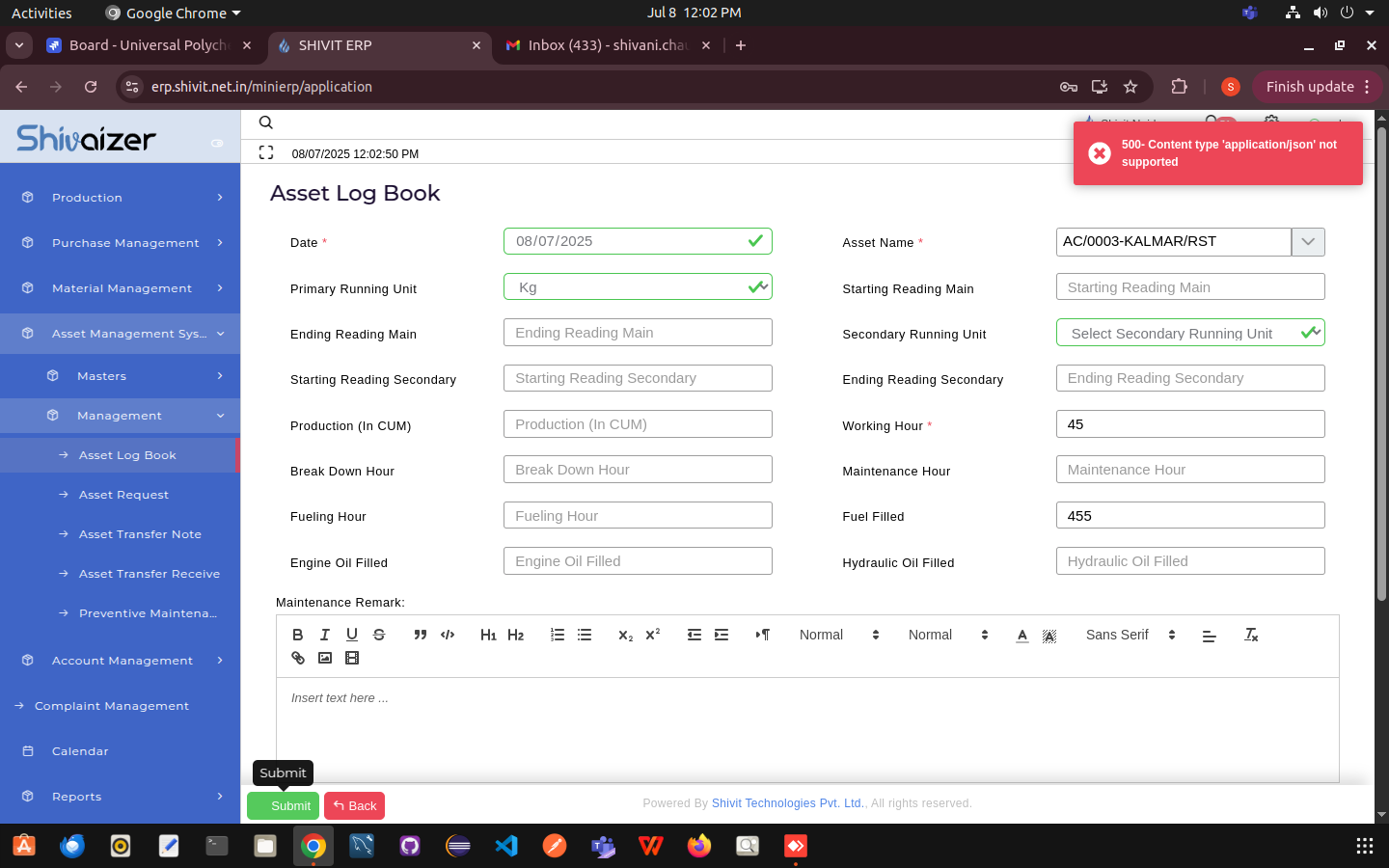The image size is (1389, 868).
Task: Click the ordered list icon
Action: tap(558, 635)
